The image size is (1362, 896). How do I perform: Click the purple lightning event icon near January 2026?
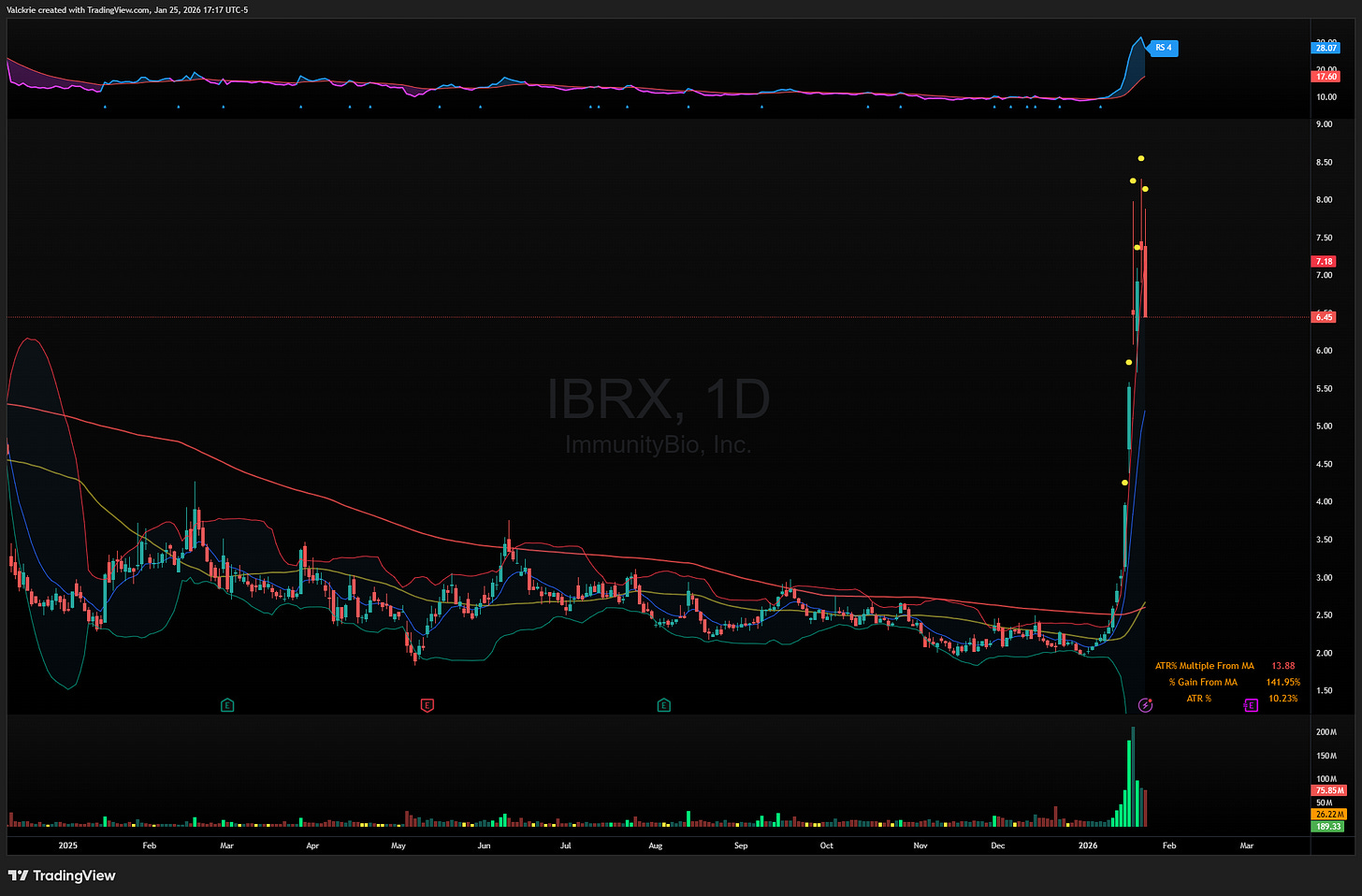tap(1145, 705)
